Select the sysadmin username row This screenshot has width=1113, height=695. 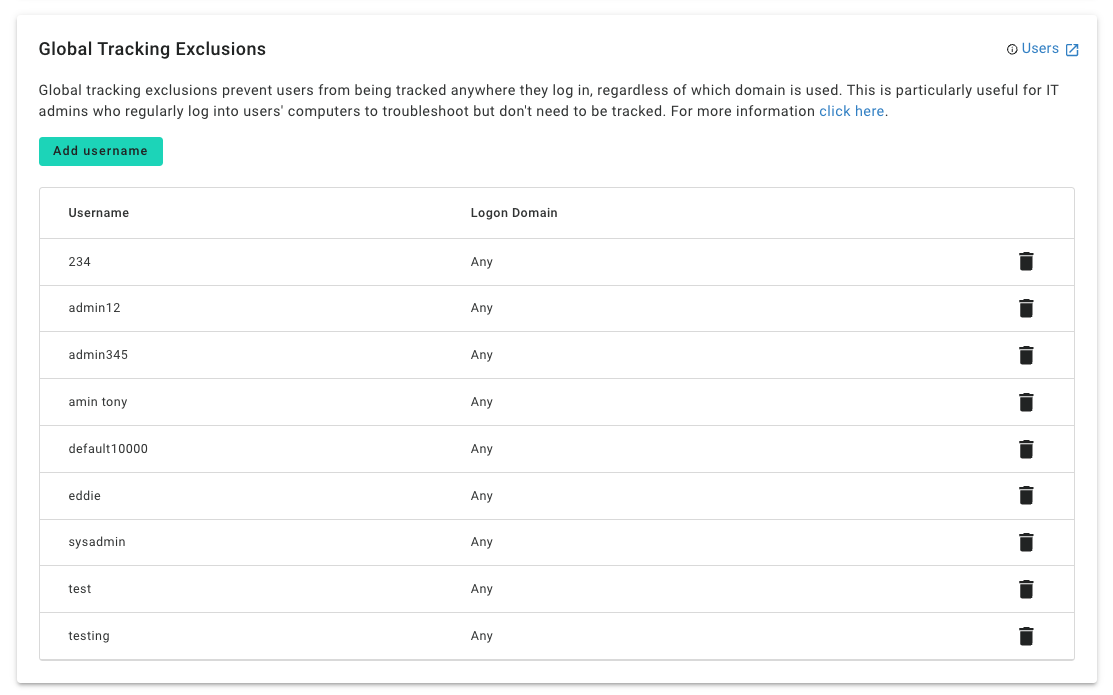pyautogui.click(x=556, y=542)
